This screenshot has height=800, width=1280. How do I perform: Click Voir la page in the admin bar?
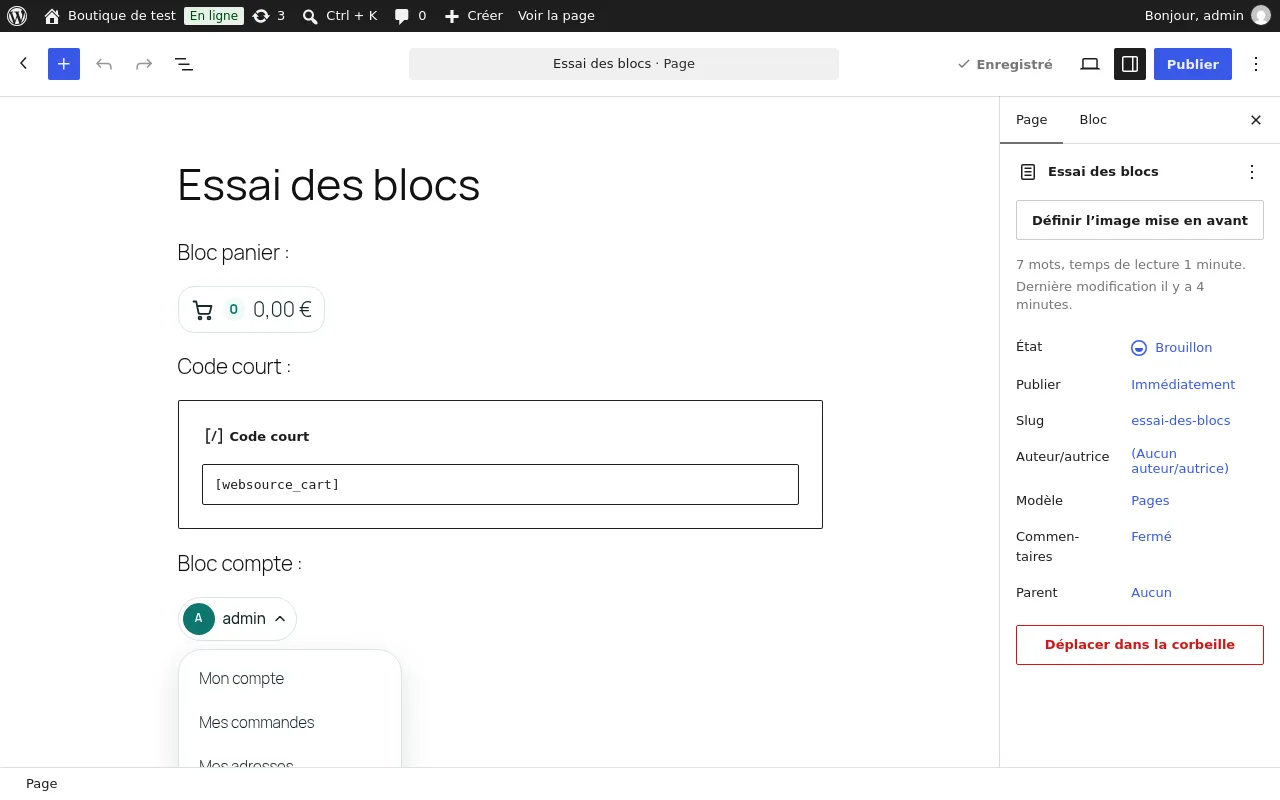coord(556,16)
